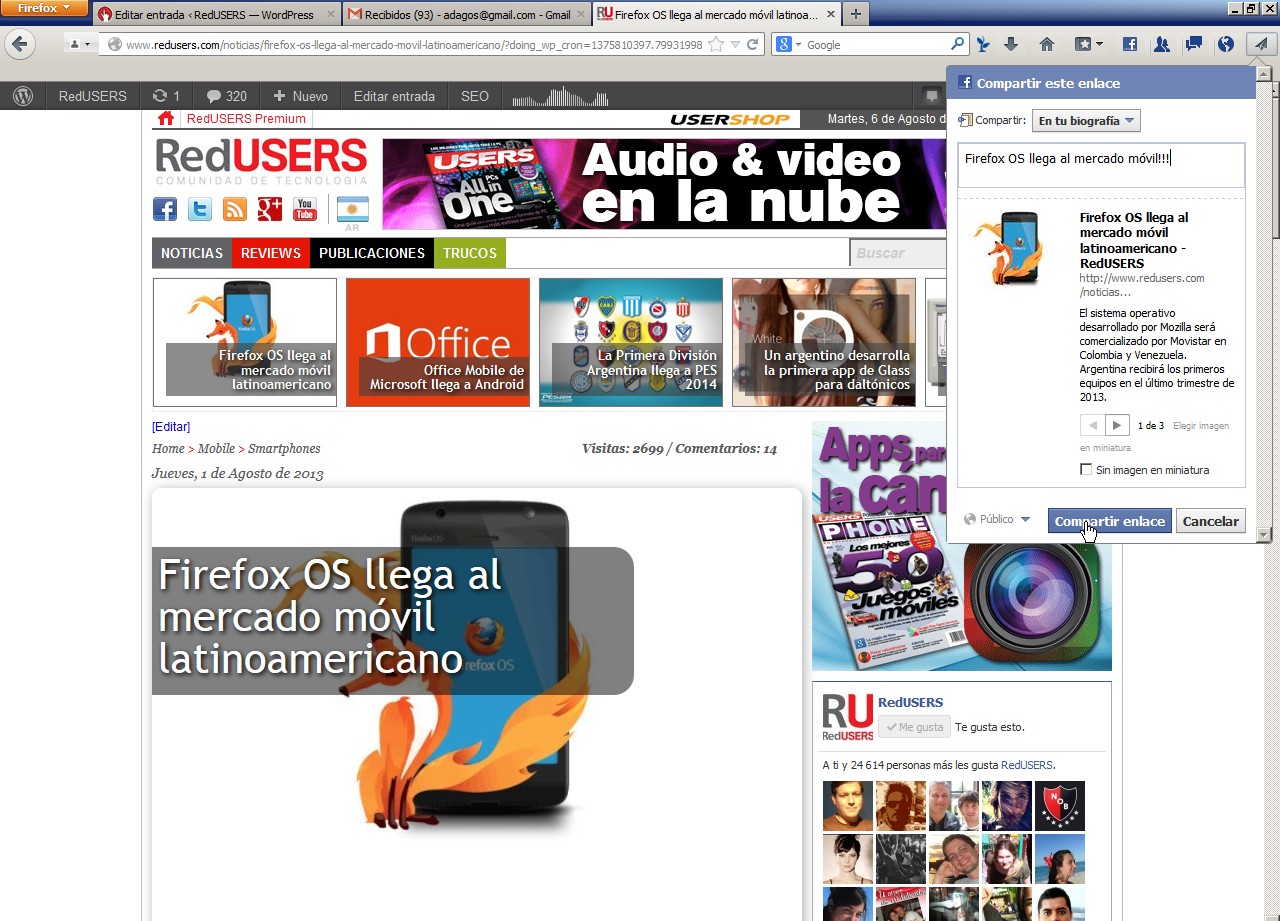This screenshot has height=921, width=1280.
Task: Open URL history dropdown arrow in address bar
Action: point(735,44)
